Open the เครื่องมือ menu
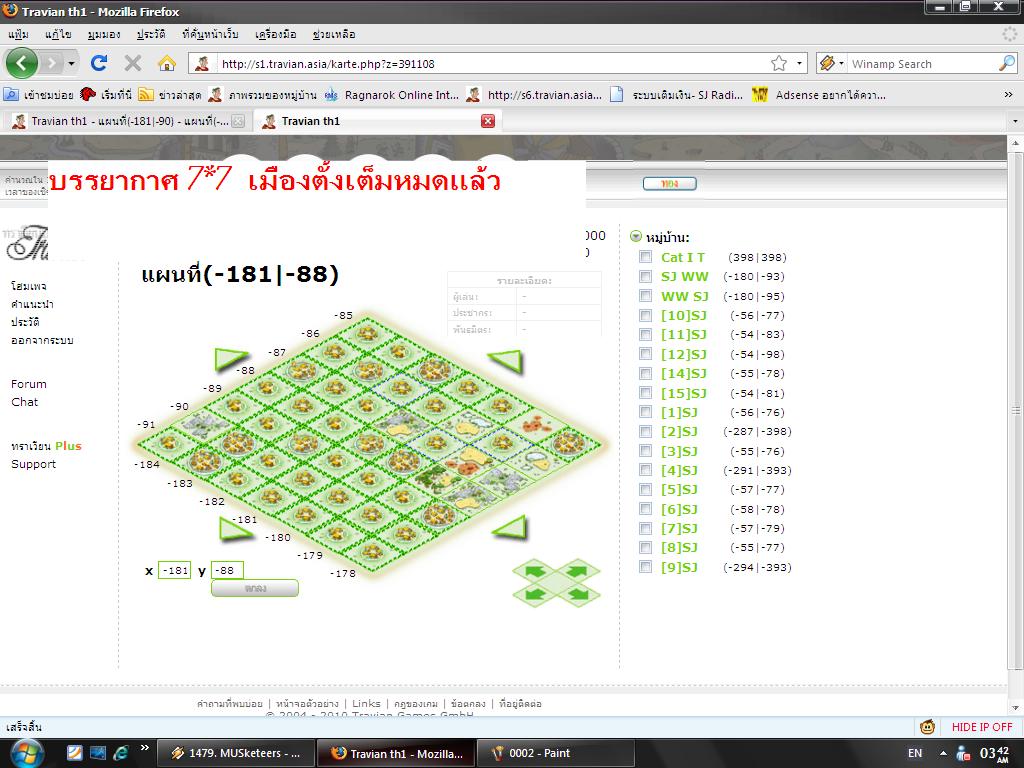This screenshot has height=768, width=1024. [x=276, y=34]
